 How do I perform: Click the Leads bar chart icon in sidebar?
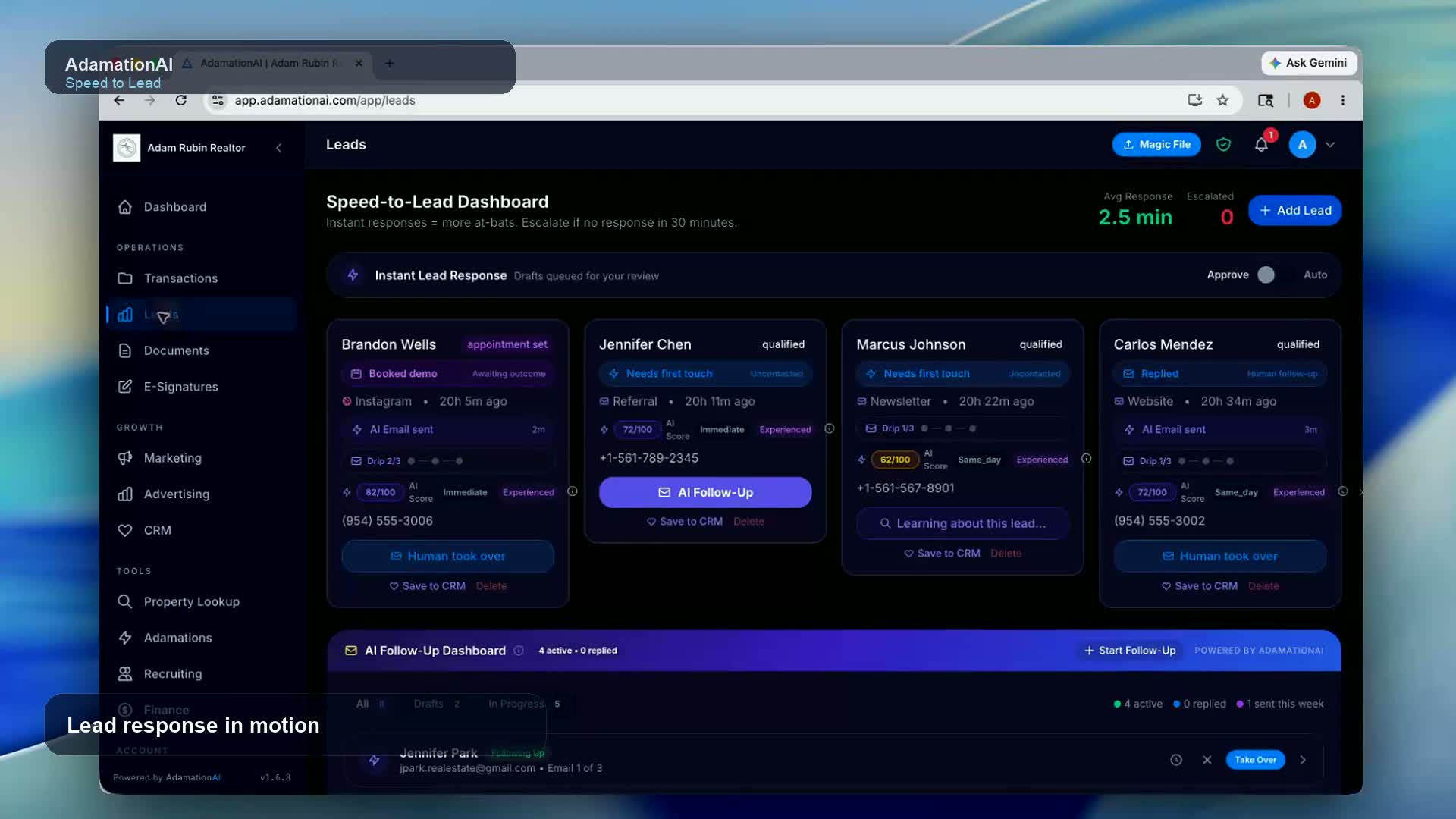coord(125,314)
